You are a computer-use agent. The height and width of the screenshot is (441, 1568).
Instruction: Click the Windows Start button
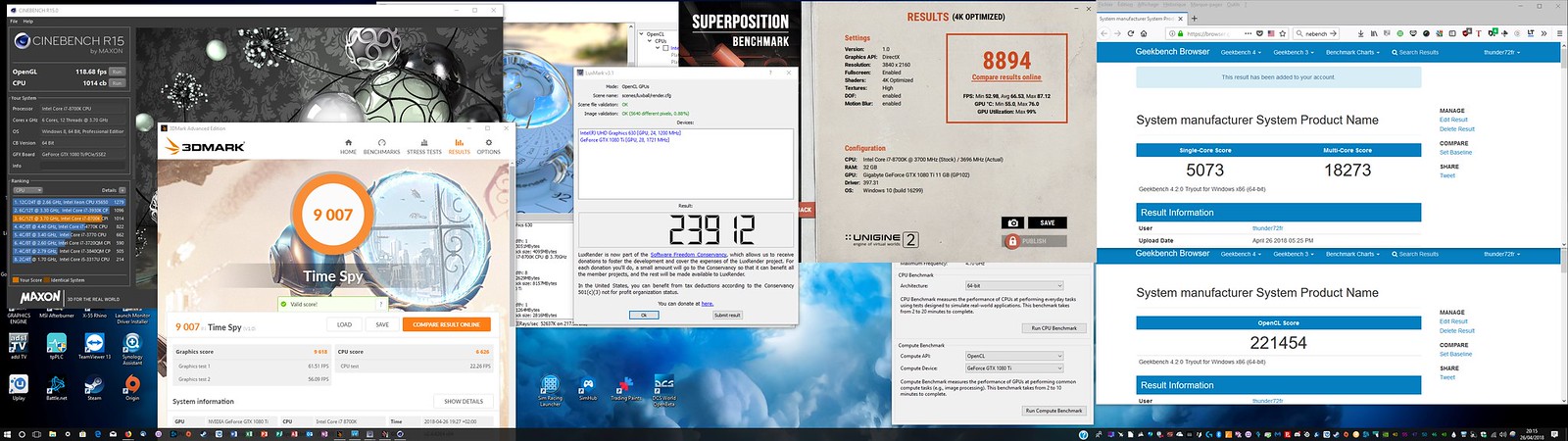pyautogui.click(x=8, y=434)
